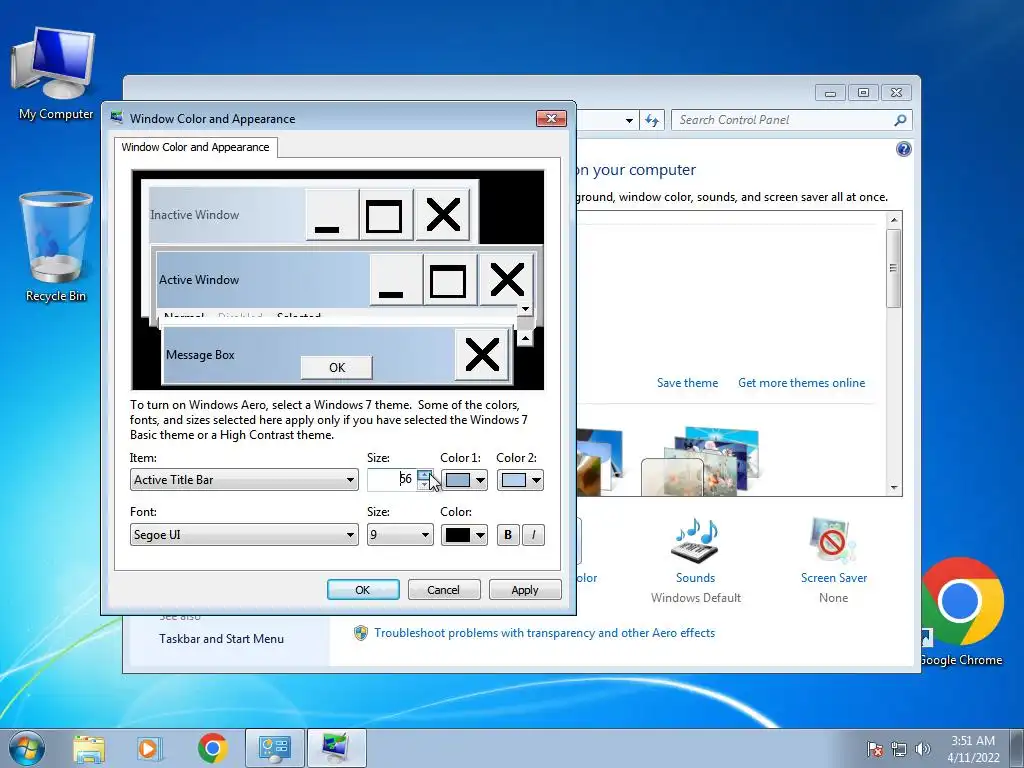1024x768 pixels.
Task: Open the Item dropdown showing Active Title Bar
Action: 244,480
